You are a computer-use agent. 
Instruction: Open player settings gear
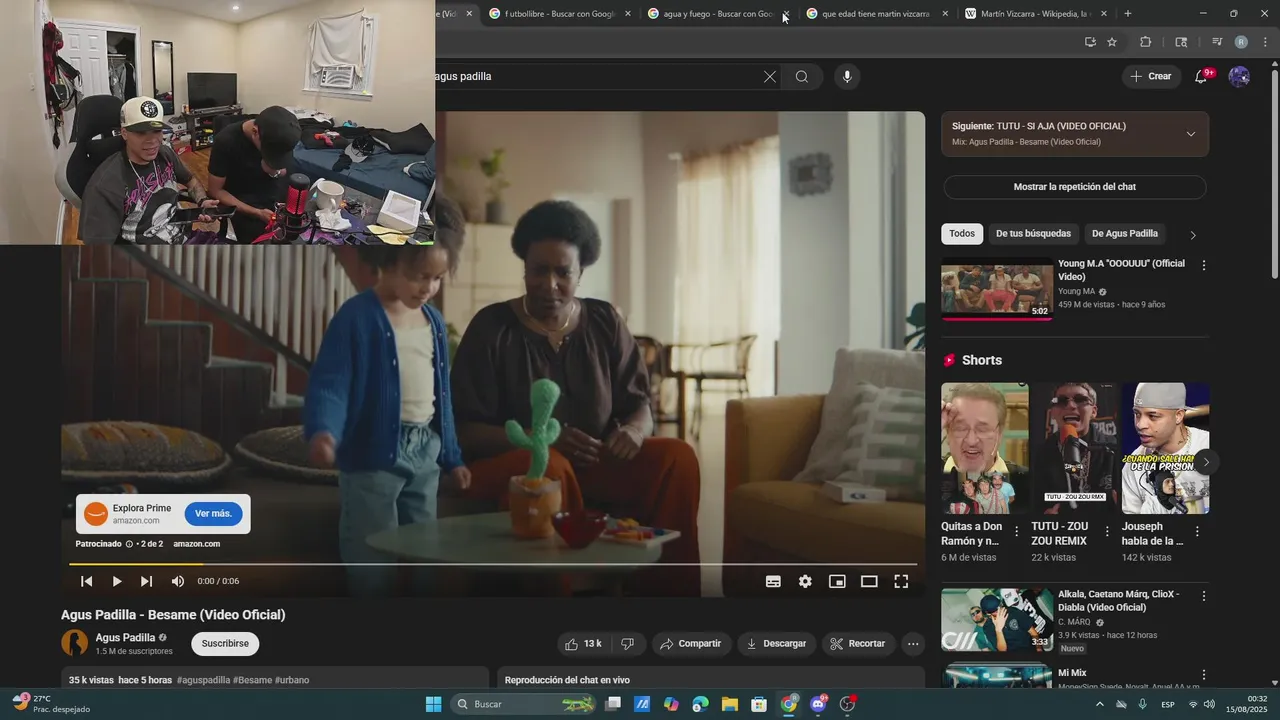(x=805, y=581)
